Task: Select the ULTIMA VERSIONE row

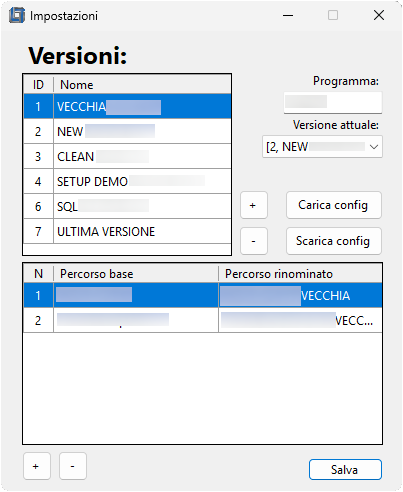Action: [x=127, y=231]
